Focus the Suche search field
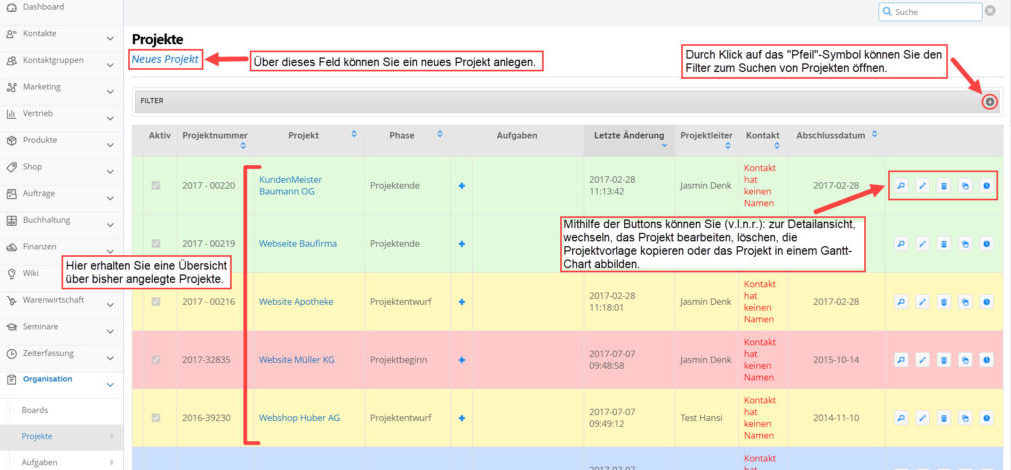Screen dimensions: 1011x470 coord(930,12)
